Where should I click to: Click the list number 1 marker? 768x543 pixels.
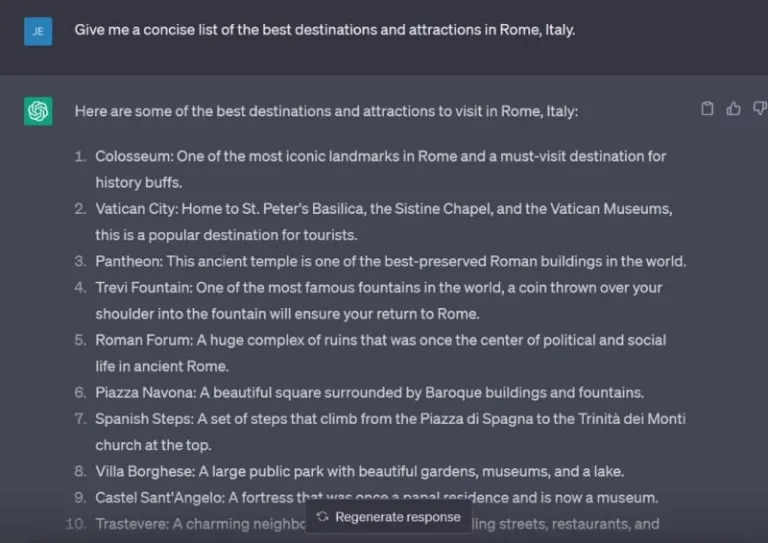point(80,157)
